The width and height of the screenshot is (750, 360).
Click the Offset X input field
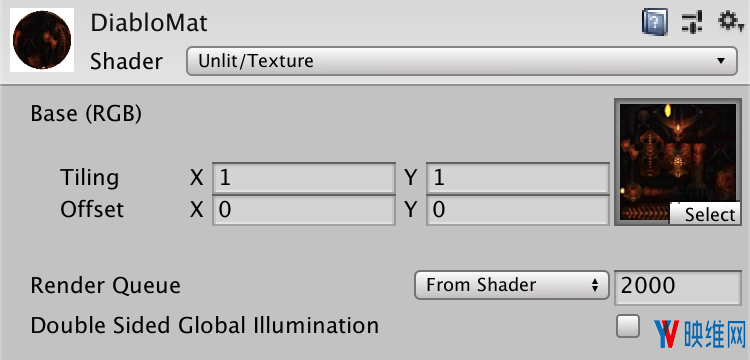(304, 210)
